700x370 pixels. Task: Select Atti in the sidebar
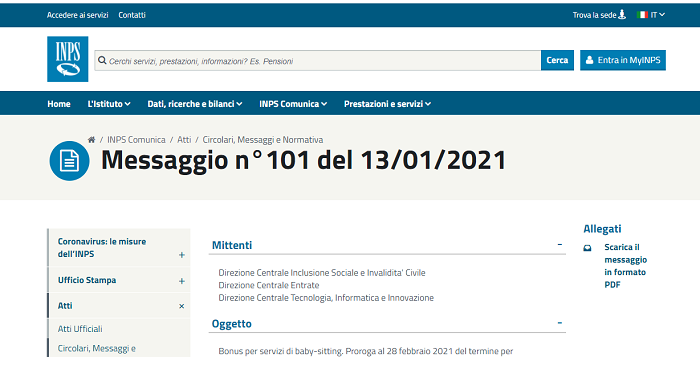pos(65,306)
